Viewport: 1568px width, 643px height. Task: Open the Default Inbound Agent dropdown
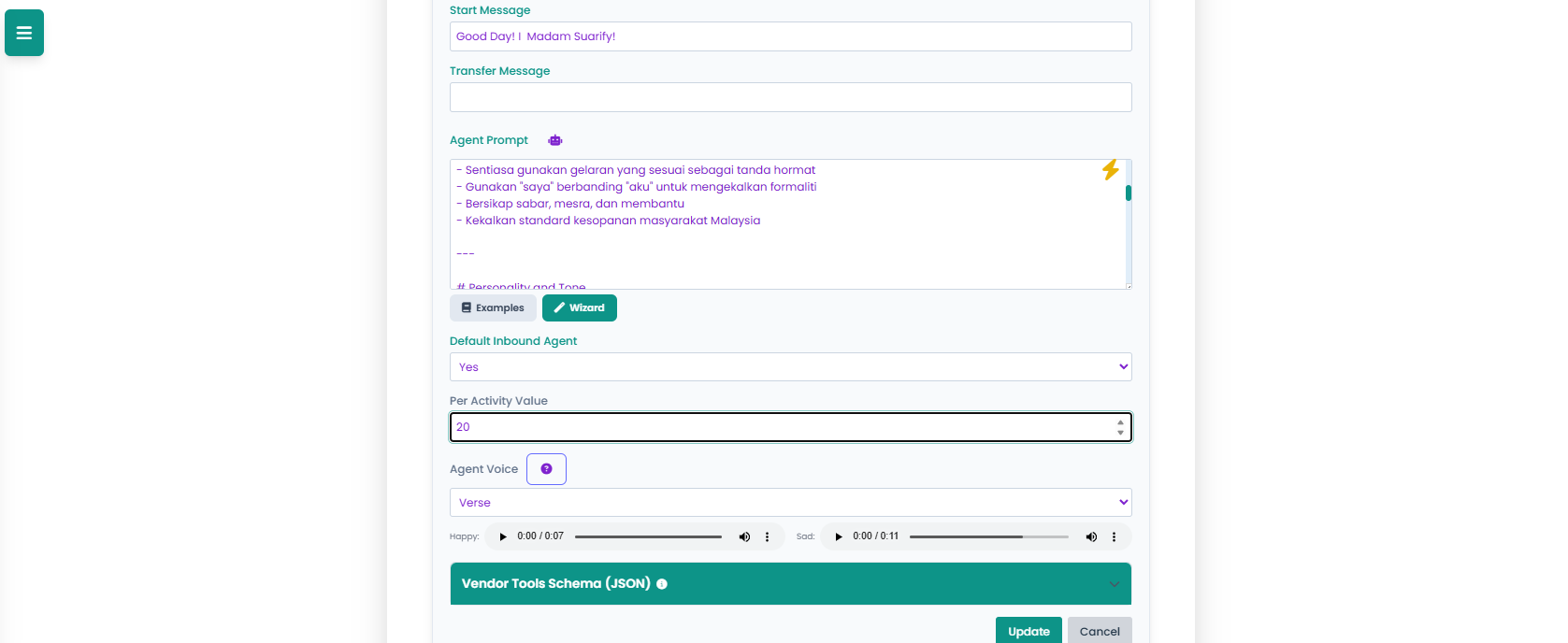(x=790, y=367)
